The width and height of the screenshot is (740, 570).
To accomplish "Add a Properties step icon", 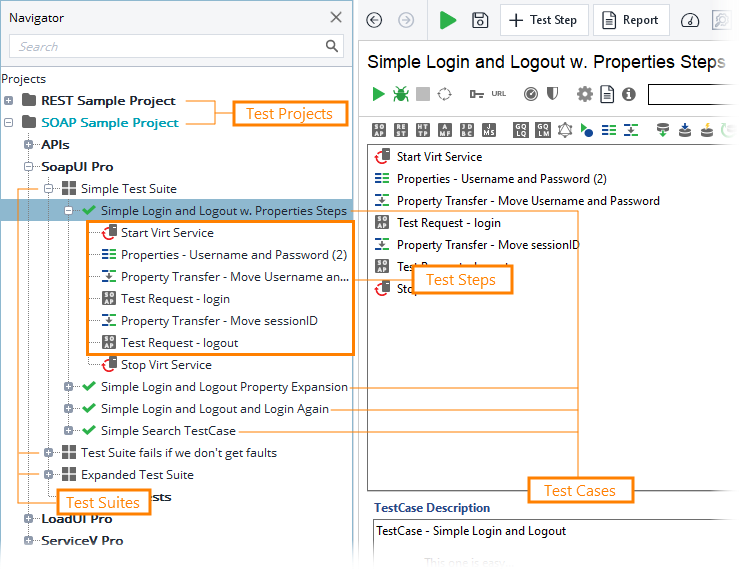I will (x=609, y=130).
